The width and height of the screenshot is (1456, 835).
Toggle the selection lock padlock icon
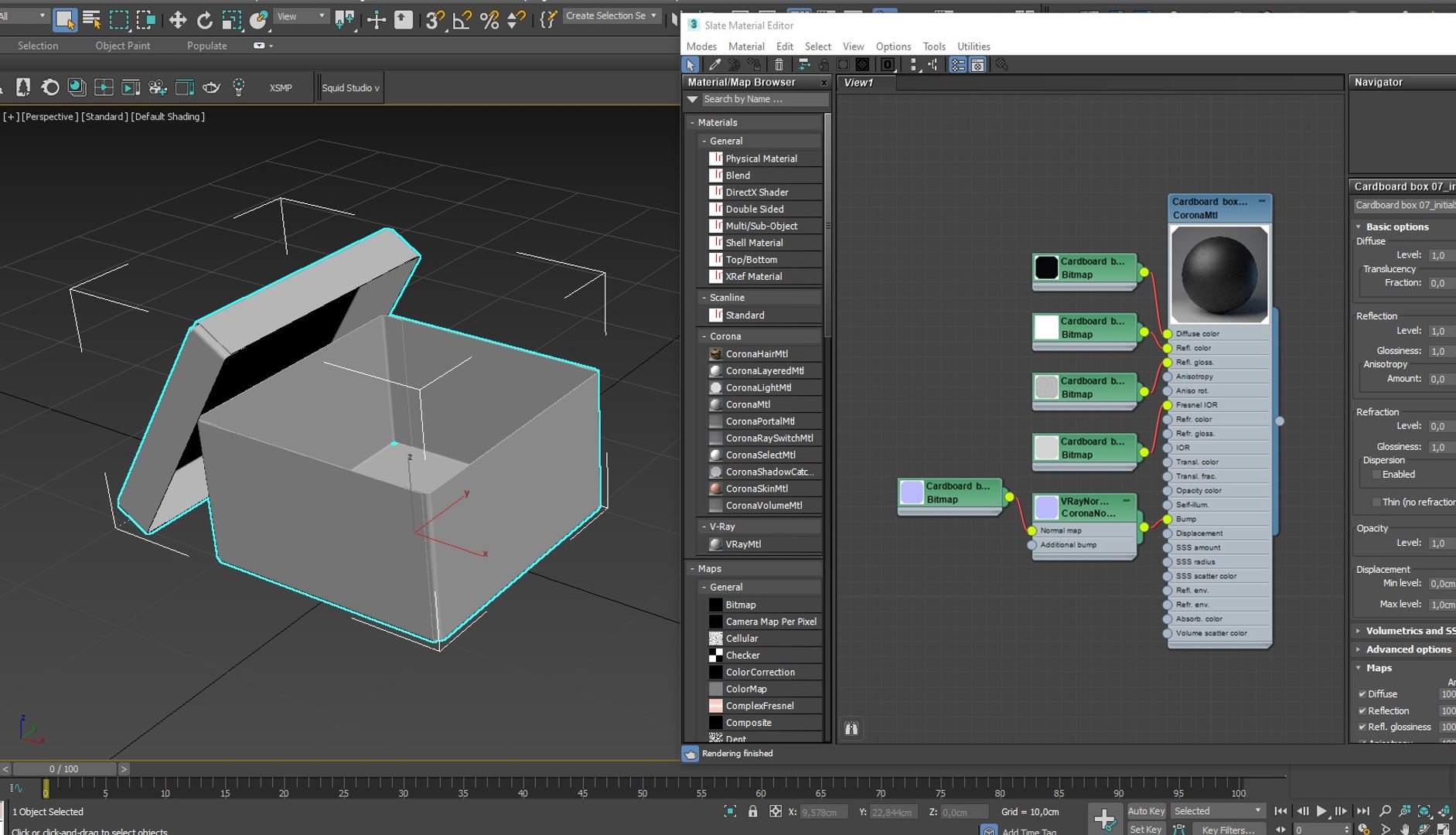pos(752,811)
